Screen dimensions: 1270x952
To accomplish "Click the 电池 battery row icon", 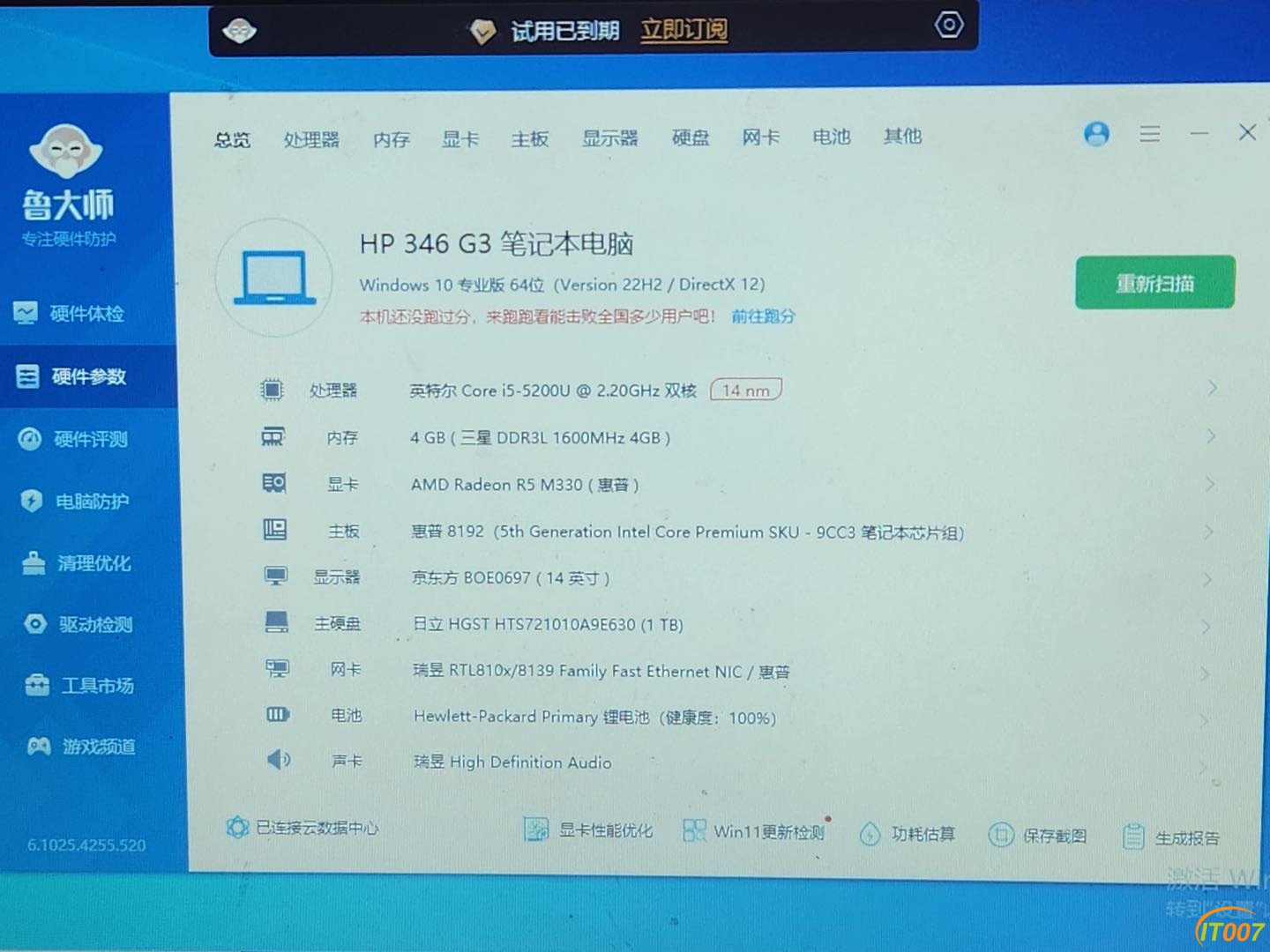I will coord(278,714).
